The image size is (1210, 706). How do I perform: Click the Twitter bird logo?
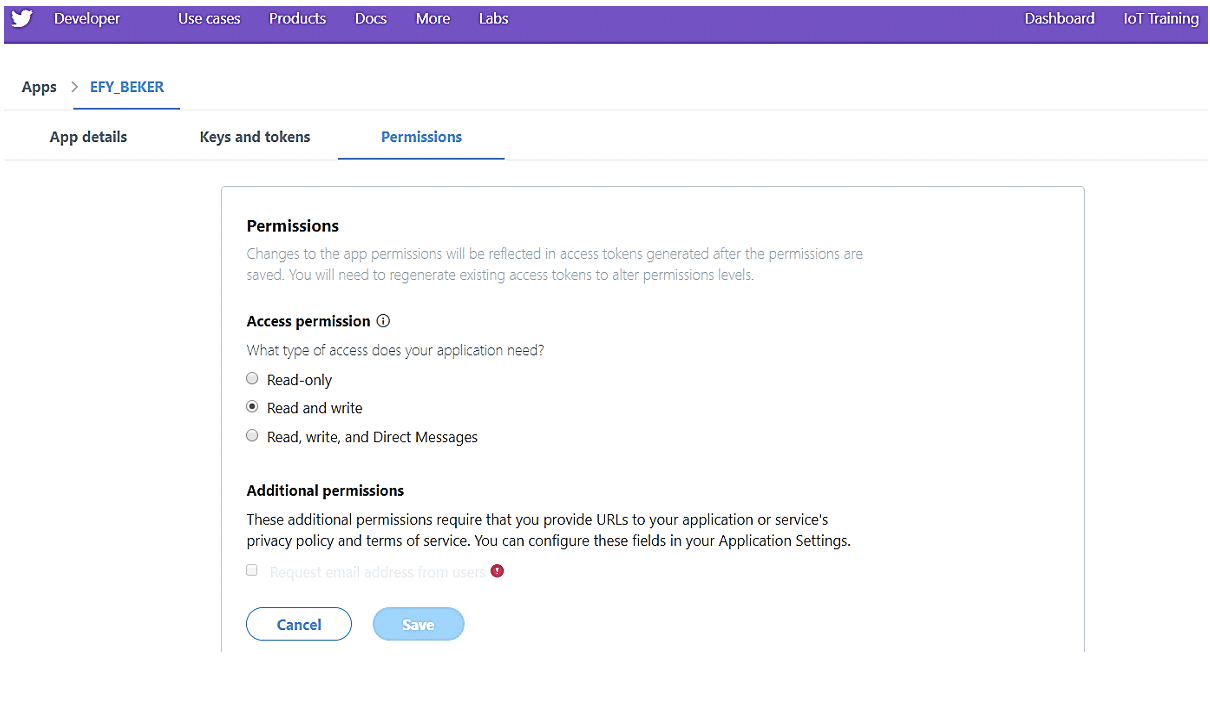click(22, 18)
